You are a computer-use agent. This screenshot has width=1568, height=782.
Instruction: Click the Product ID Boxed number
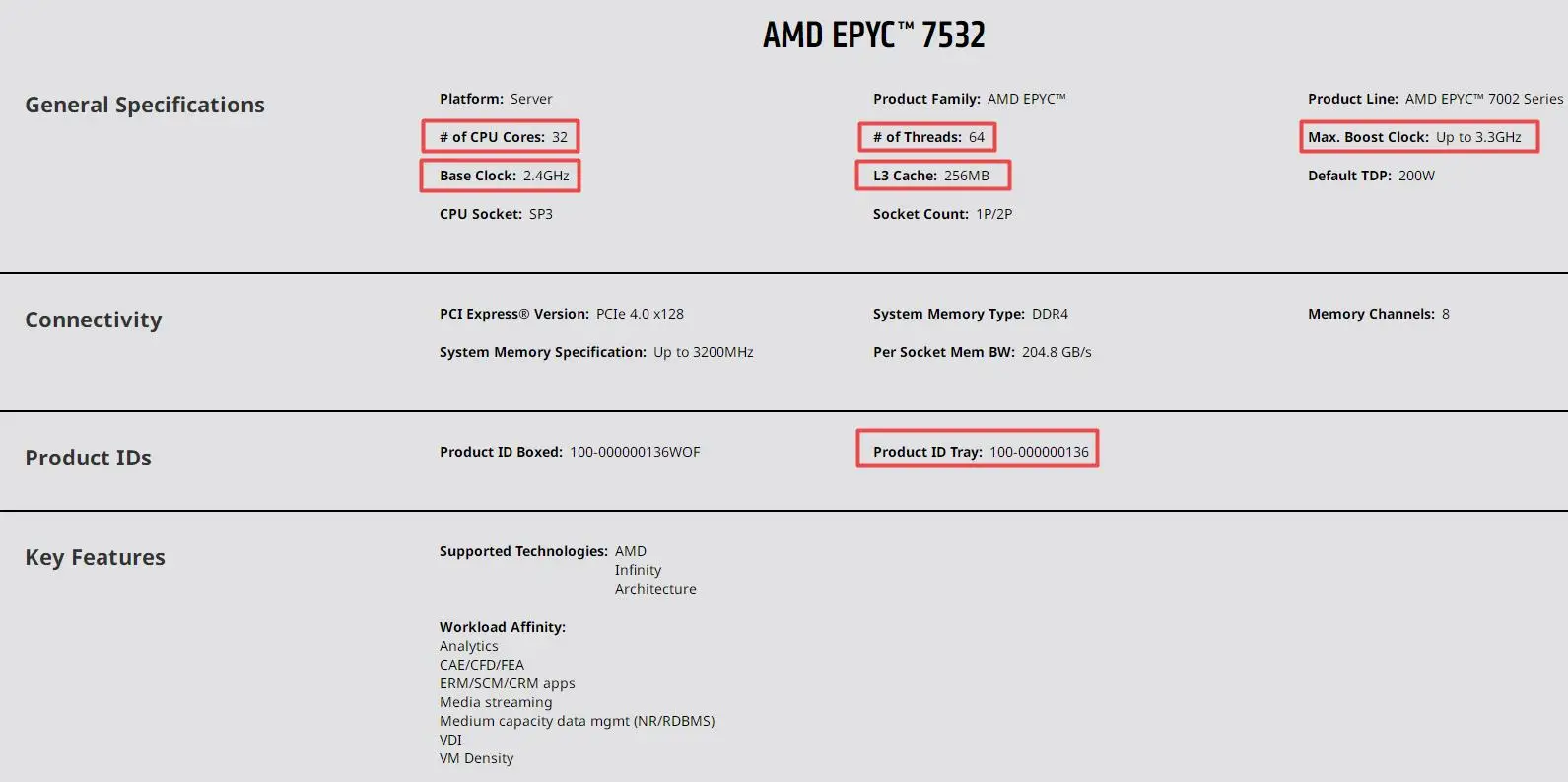tap(635, 452)
